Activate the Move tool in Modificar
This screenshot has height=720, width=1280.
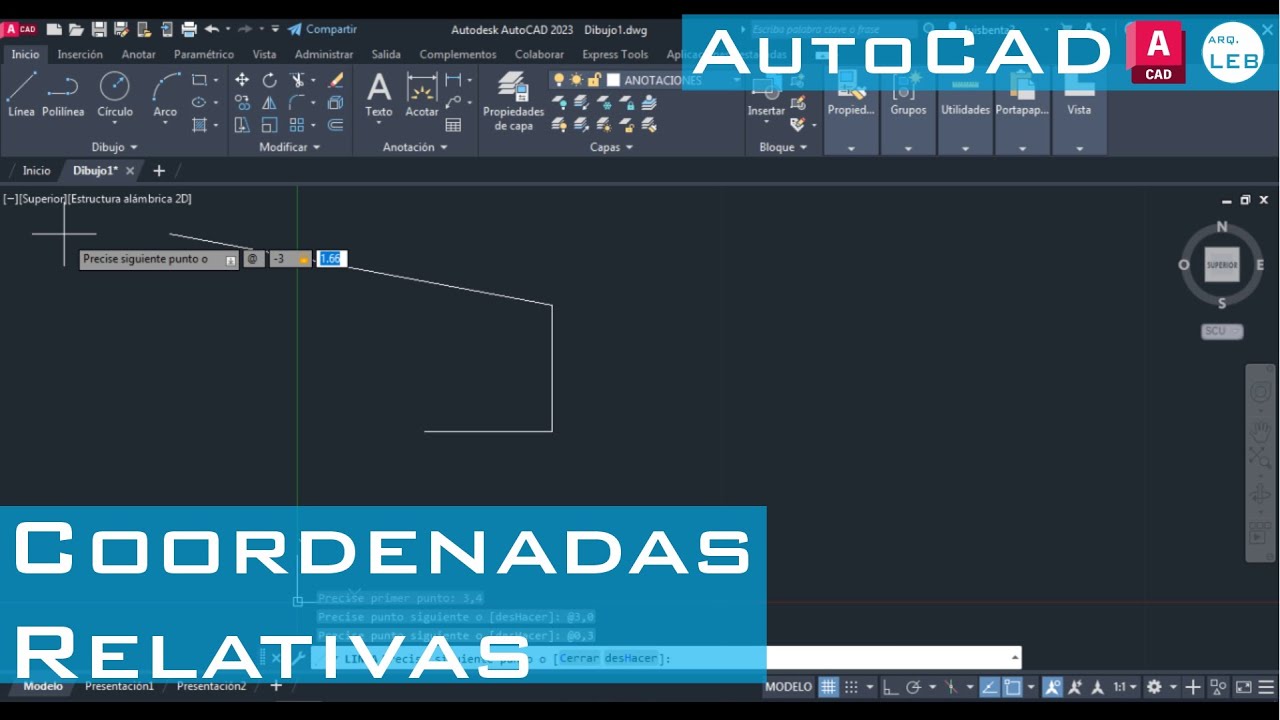click(x=242, y=80)
